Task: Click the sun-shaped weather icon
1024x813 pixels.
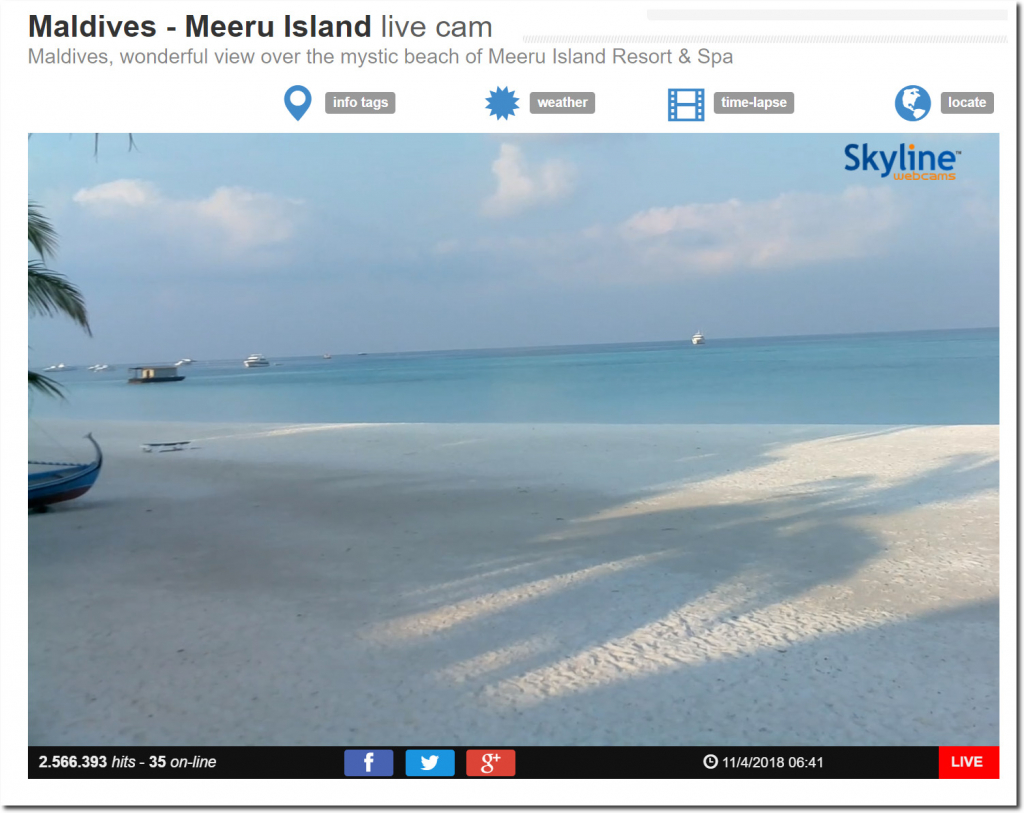Action: pyautogui.click(x=502, y=103)
